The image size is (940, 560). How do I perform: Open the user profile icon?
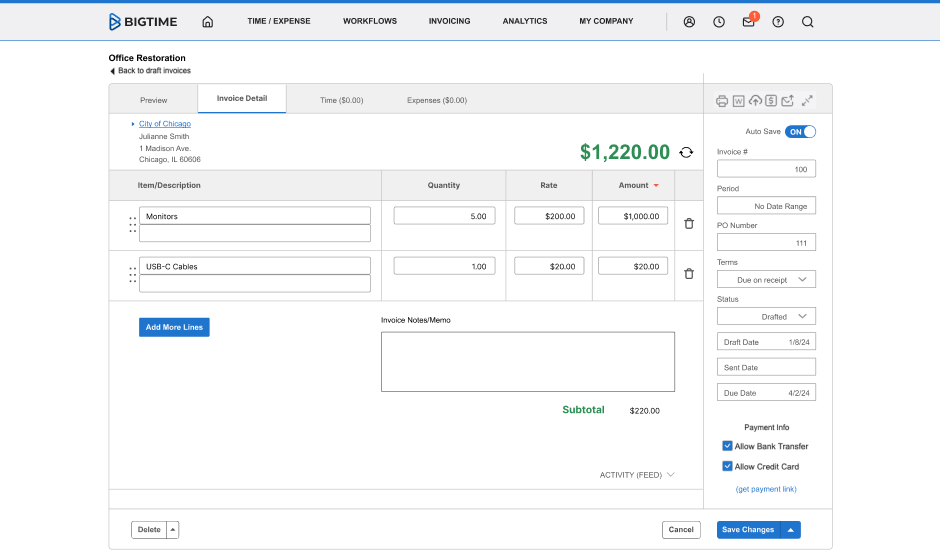click(689, 22)
